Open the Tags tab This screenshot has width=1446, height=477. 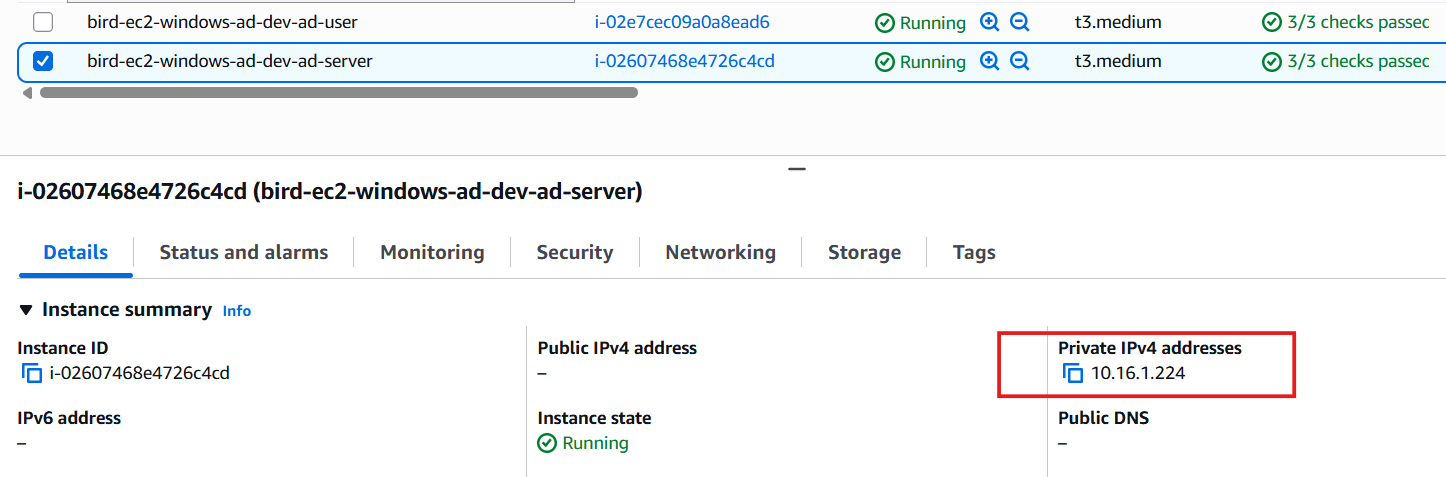click(974, 252)
